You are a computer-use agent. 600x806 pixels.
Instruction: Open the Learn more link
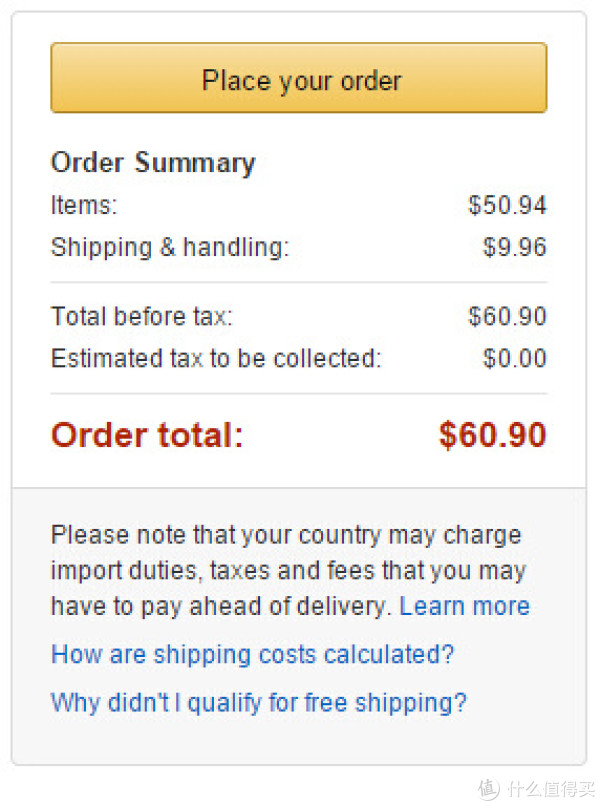(464, 606)
